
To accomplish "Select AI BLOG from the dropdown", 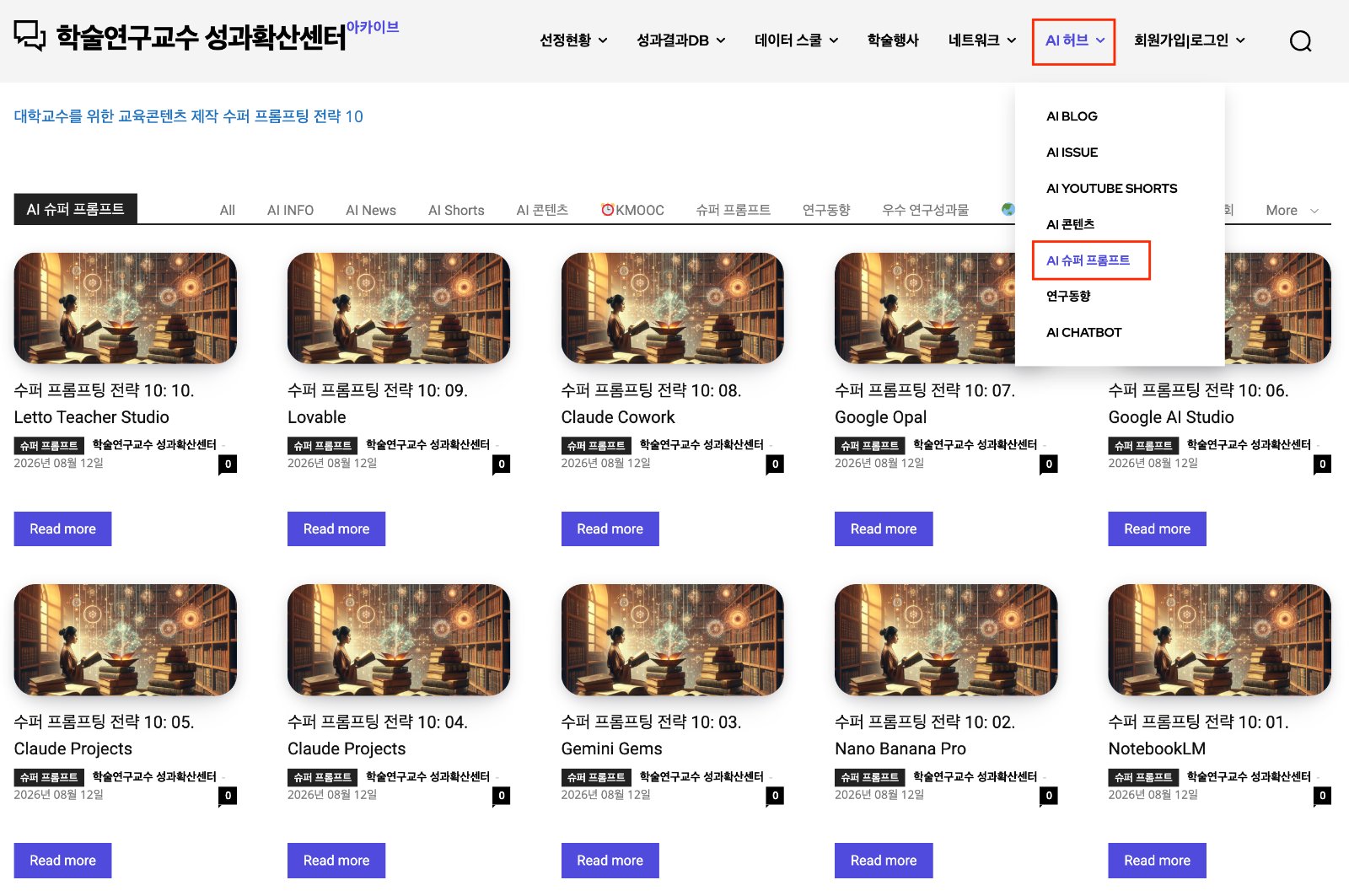I will pos(1072,116).
